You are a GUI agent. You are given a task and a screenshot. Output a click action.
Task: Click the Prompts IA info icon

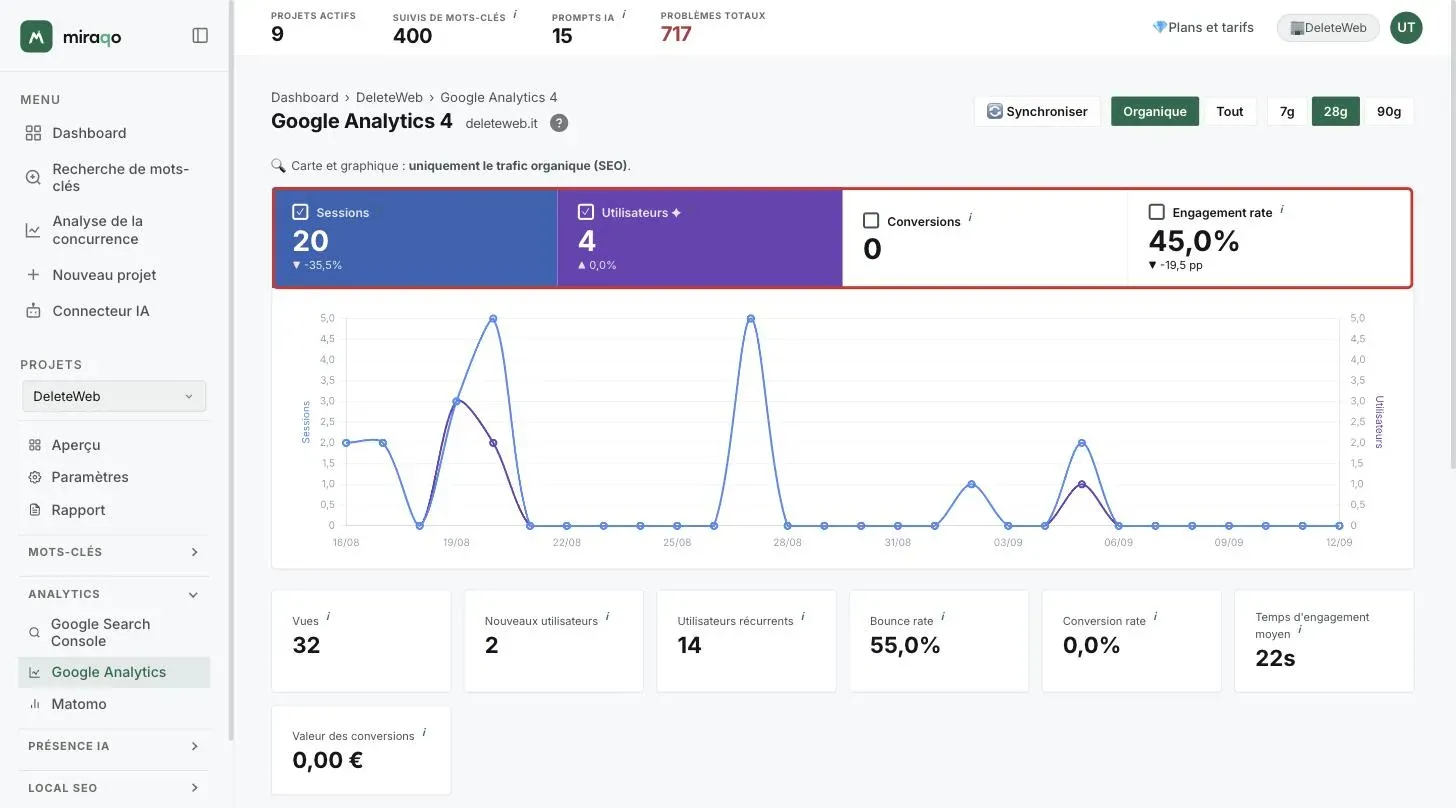coord(624,14)
